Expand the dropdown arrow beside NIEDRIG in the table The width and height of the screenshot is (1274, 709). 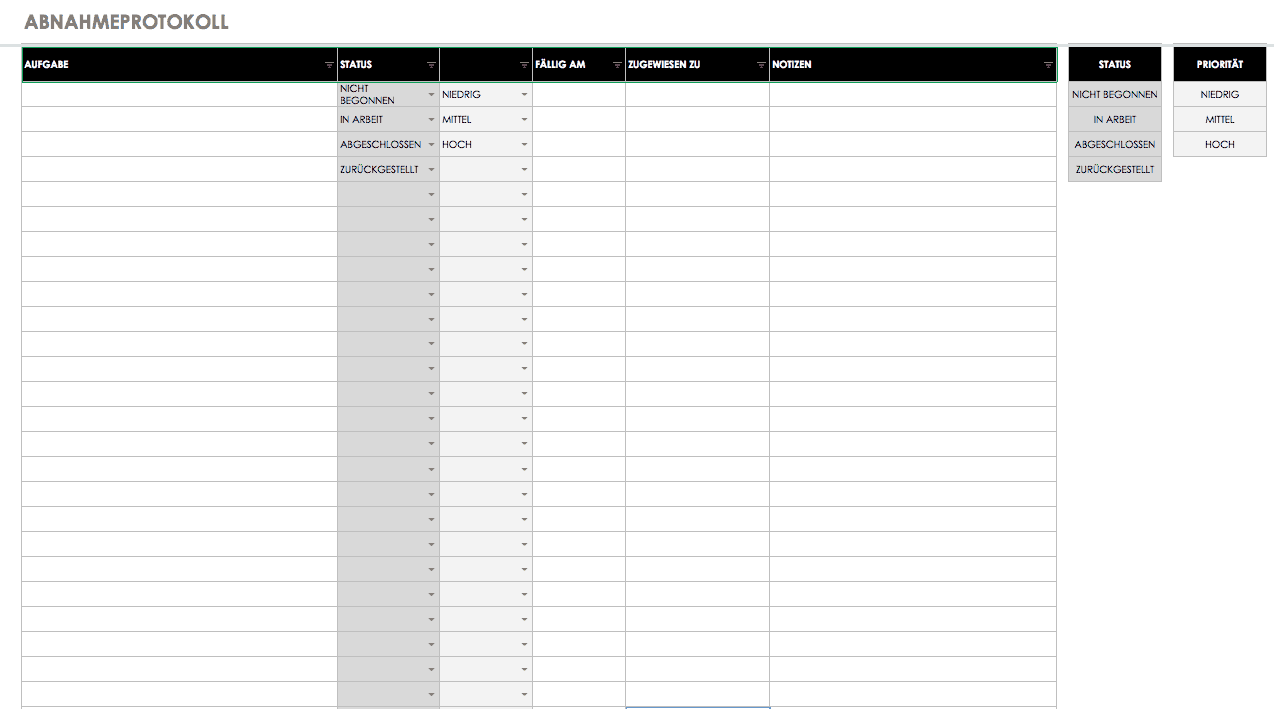point(524,95)
